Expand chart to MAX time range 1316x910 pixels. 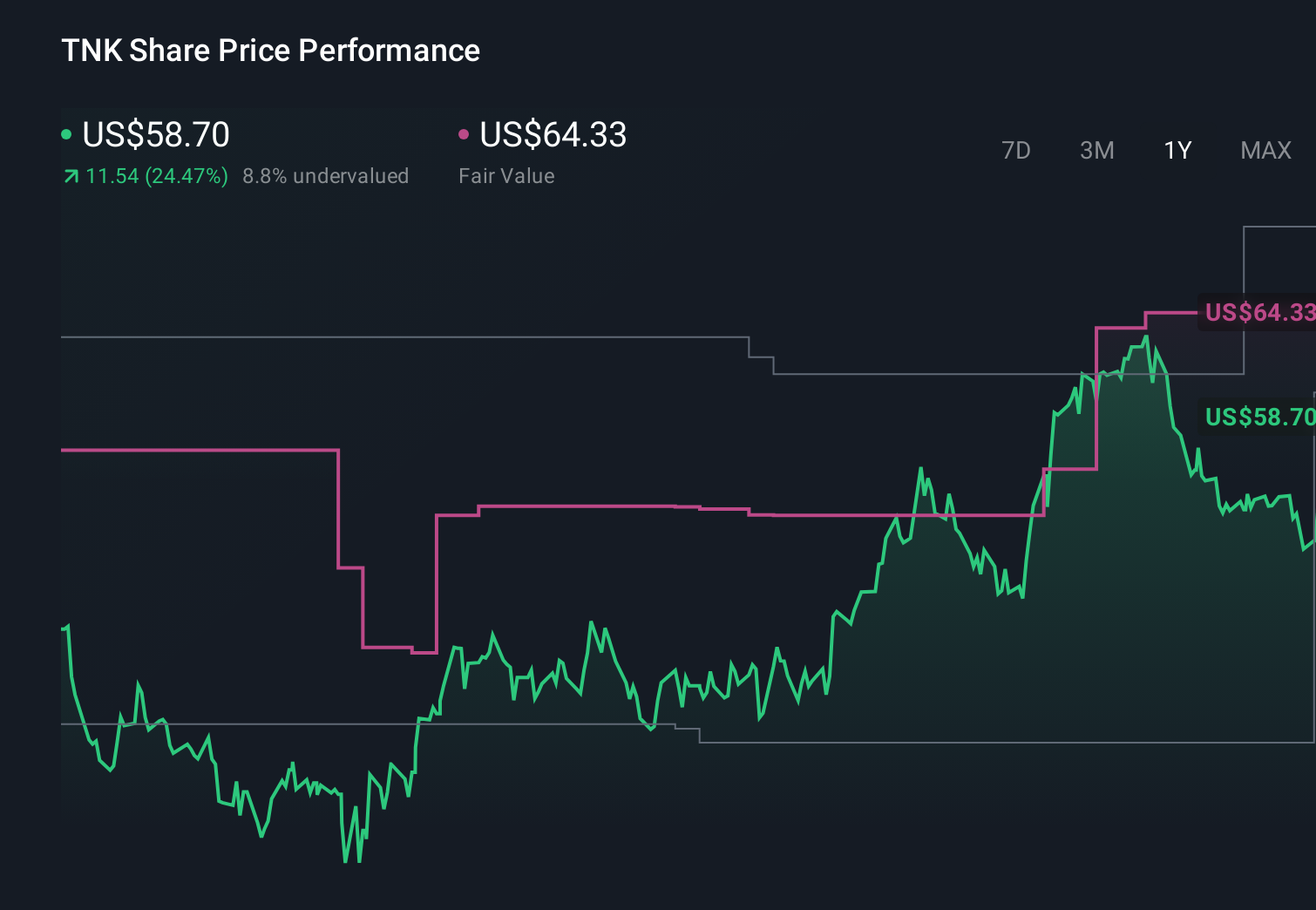point(1265,150)
